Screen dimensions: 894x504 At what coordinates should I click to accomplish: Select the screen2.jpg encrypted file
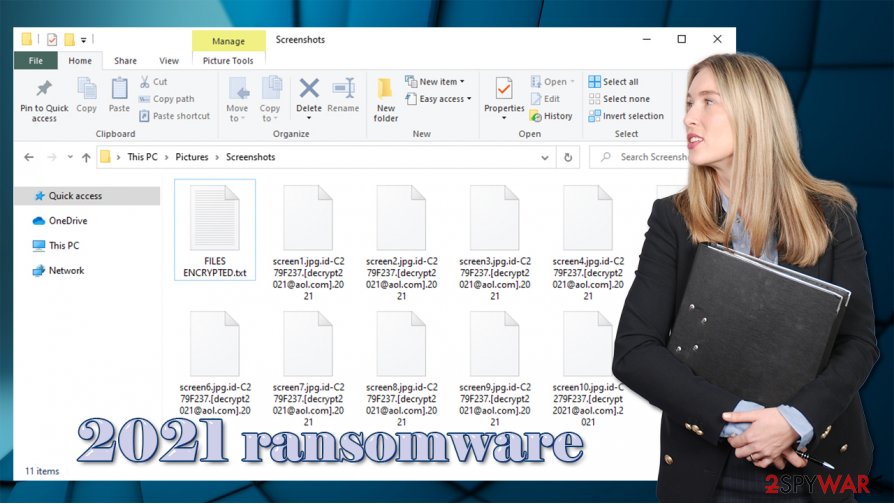[401, 242]
